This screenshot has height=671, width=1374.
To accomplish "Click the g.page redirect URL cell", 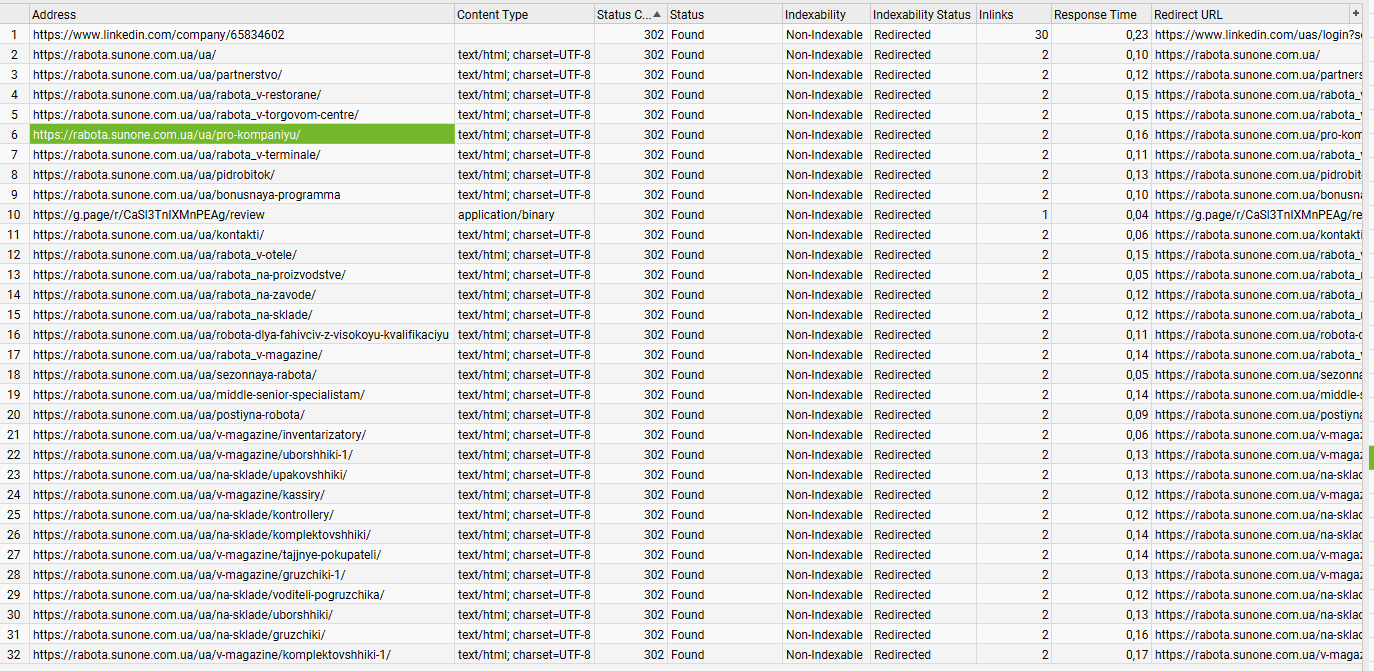I will 1257,215.
